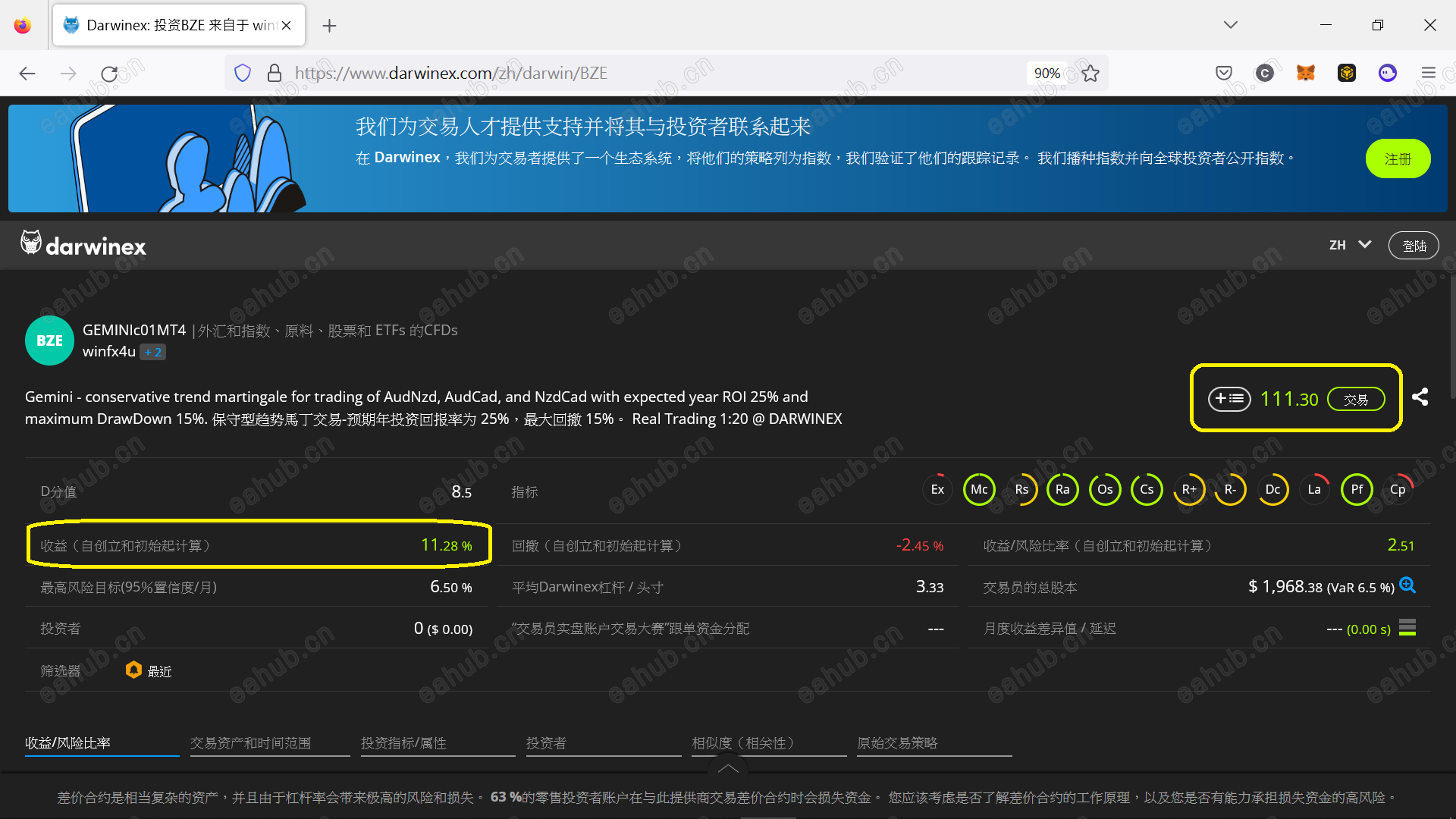Screen dimensions: 1456x819
Task: Click the 2.51 return/risk value
Action: click(1401, 545)
